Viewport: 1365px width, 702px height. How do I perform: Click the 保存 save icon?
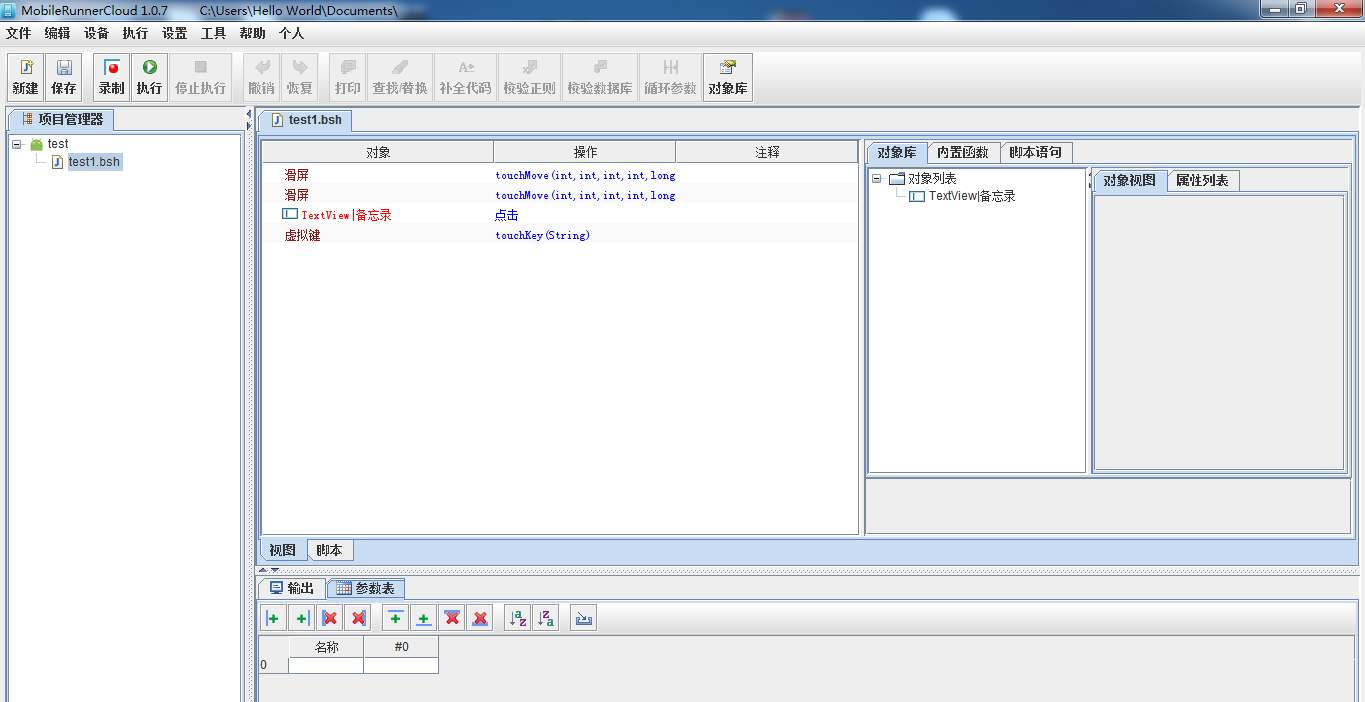pos(62,76)
